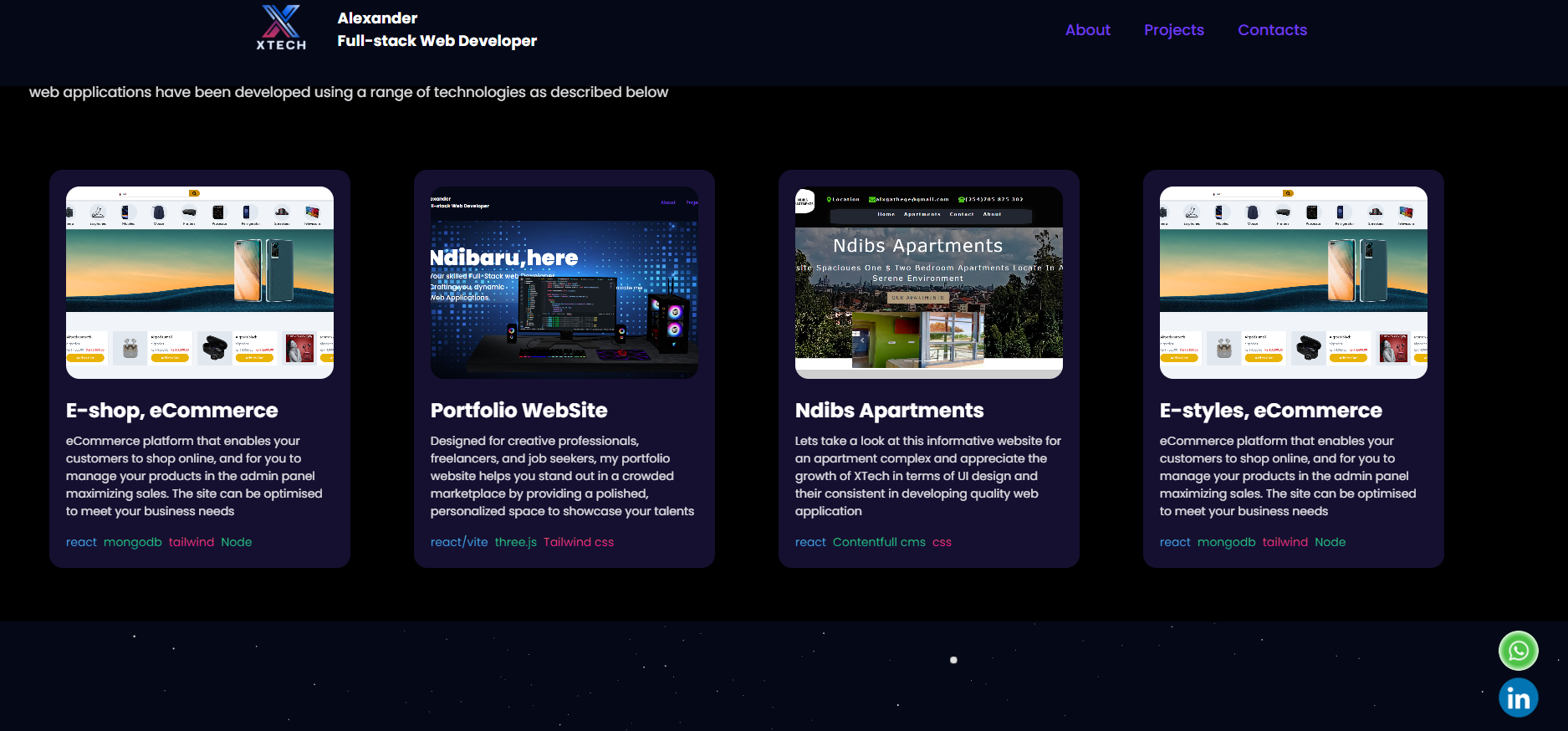View Ndibs Apartments preview thumbnail
This screenshot has width=1568, height=731.
[928, 283]
